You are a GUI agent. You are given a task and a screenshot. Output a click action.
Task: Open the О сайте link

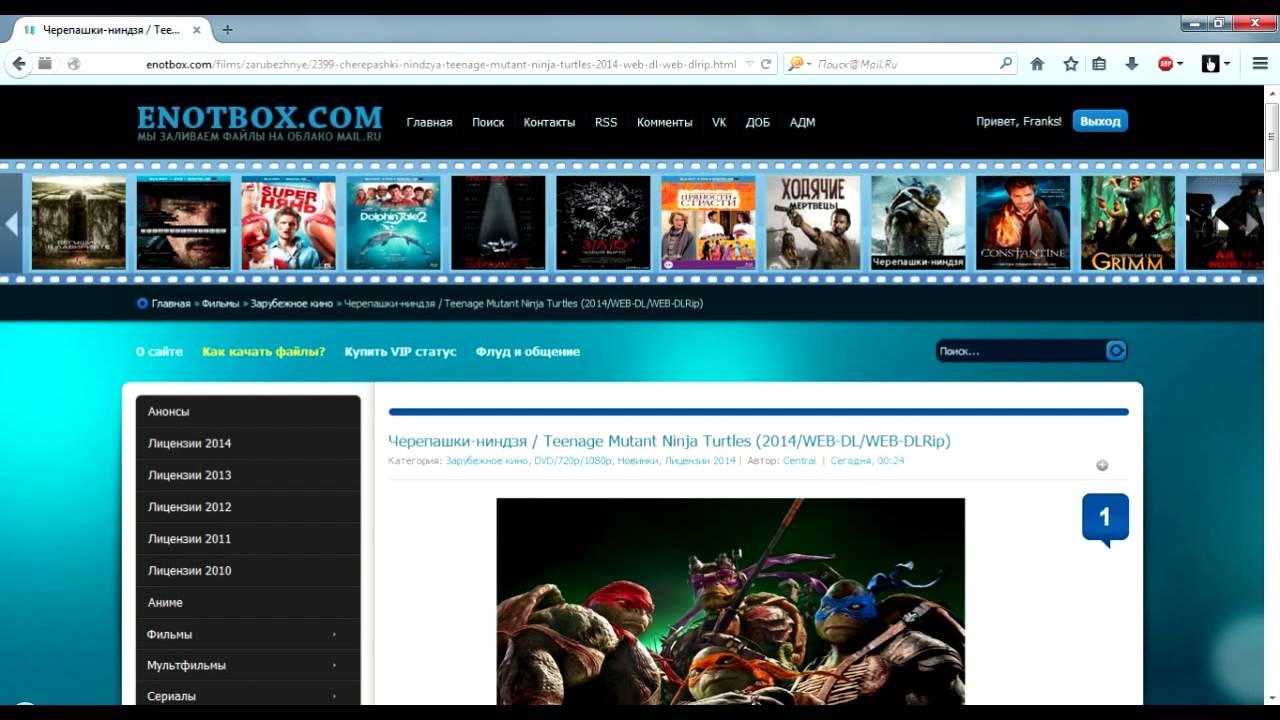tap(159, 351)
